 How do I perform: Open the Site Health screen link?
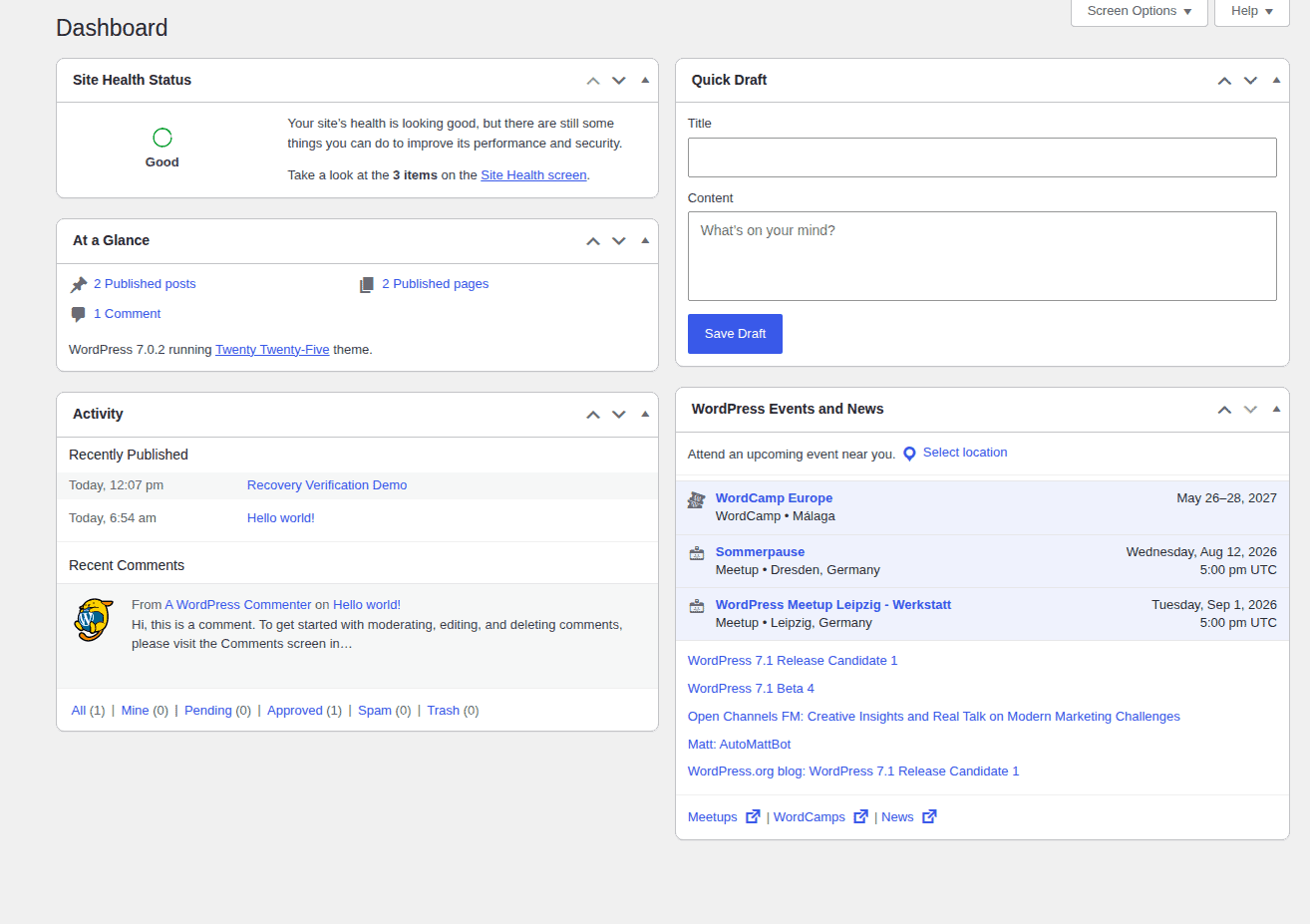[533, 175]
